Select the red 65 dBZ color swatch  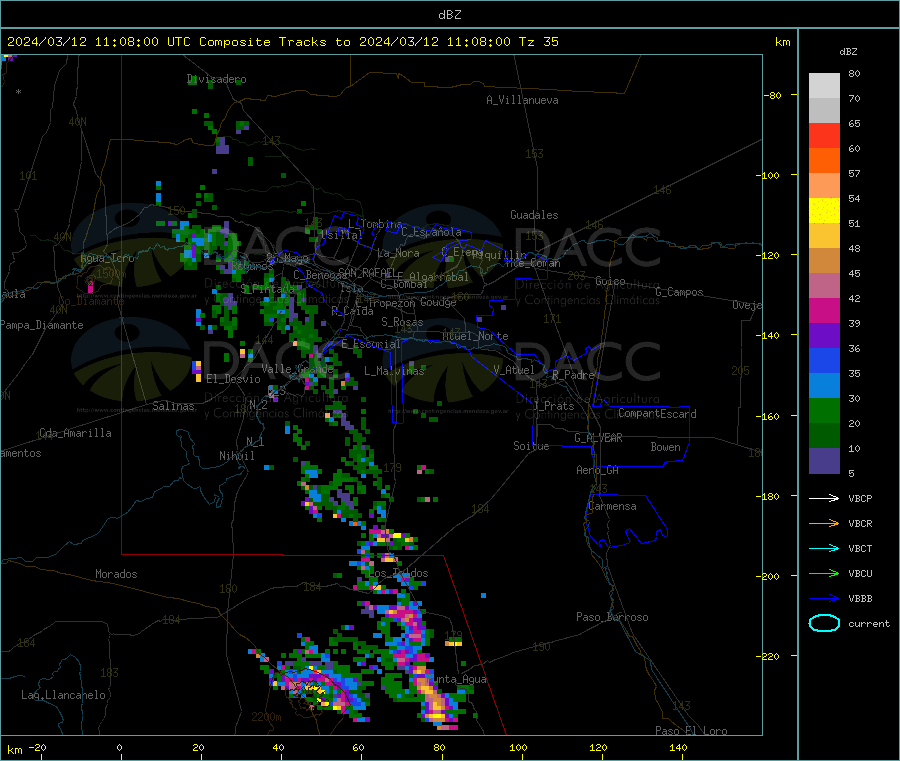824,135
